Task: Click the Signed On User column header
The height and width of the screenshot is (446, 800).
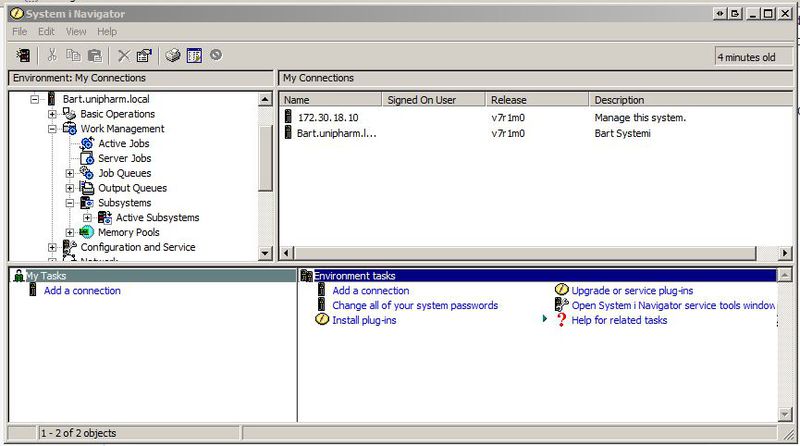Action: pyautogui.click(x=434, y=100)
